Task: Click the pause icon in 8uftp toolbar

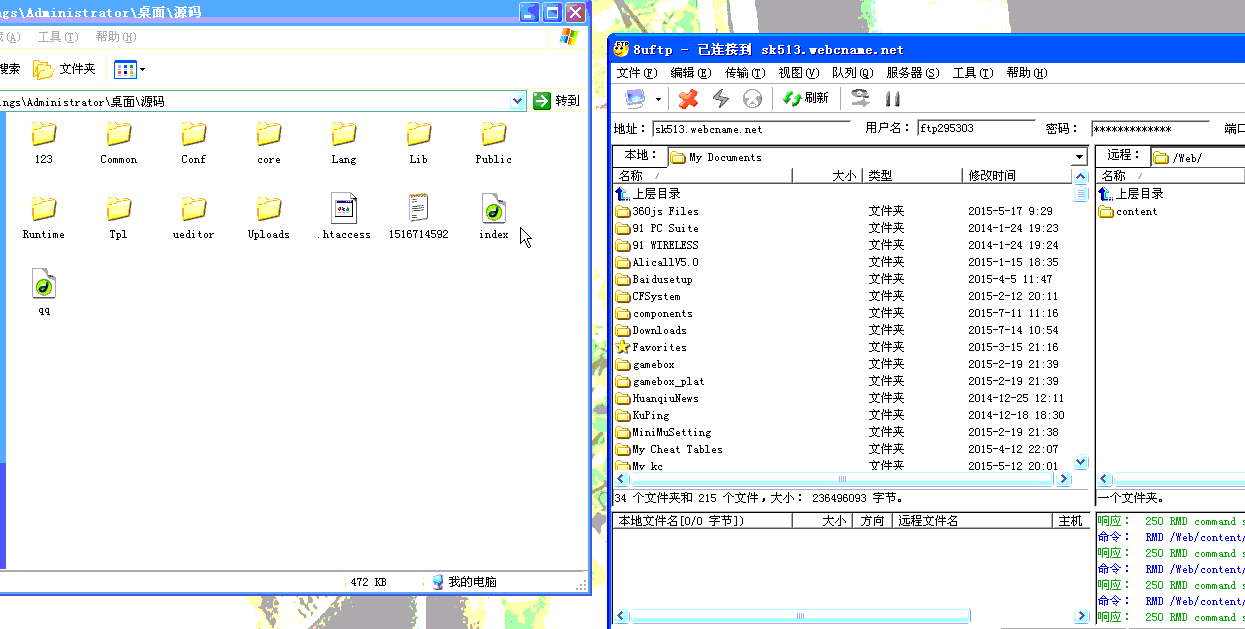Action: coord(893,98)
